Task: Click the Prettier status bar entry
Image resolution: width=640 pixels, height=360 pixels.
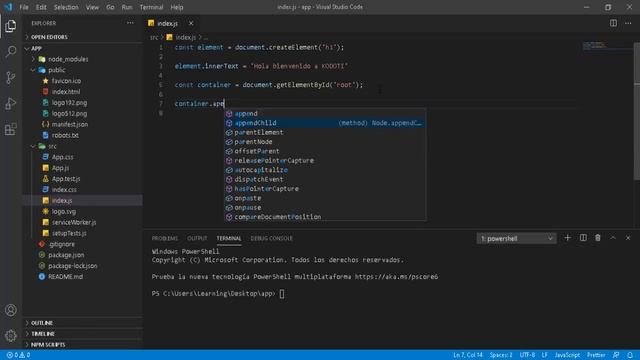Action: pyautogui.click(x=596, y=355)
